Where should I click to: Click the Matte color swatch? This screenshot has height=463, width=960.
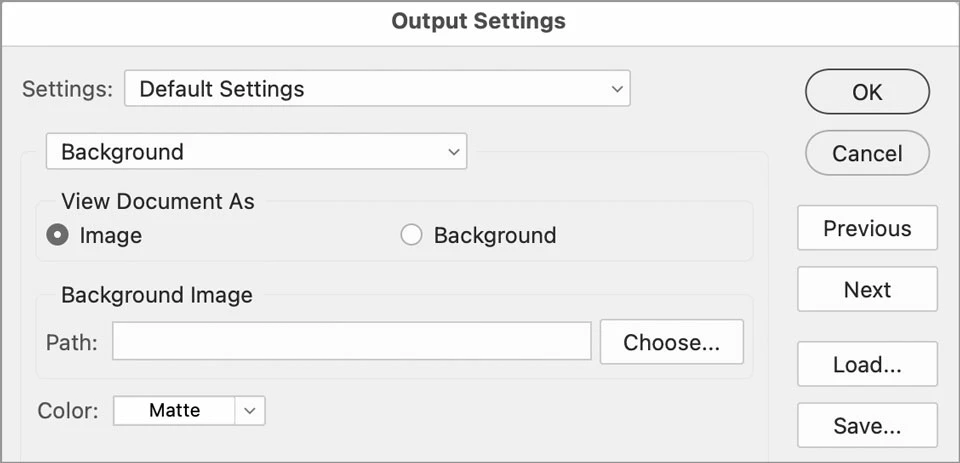[174, 410]
